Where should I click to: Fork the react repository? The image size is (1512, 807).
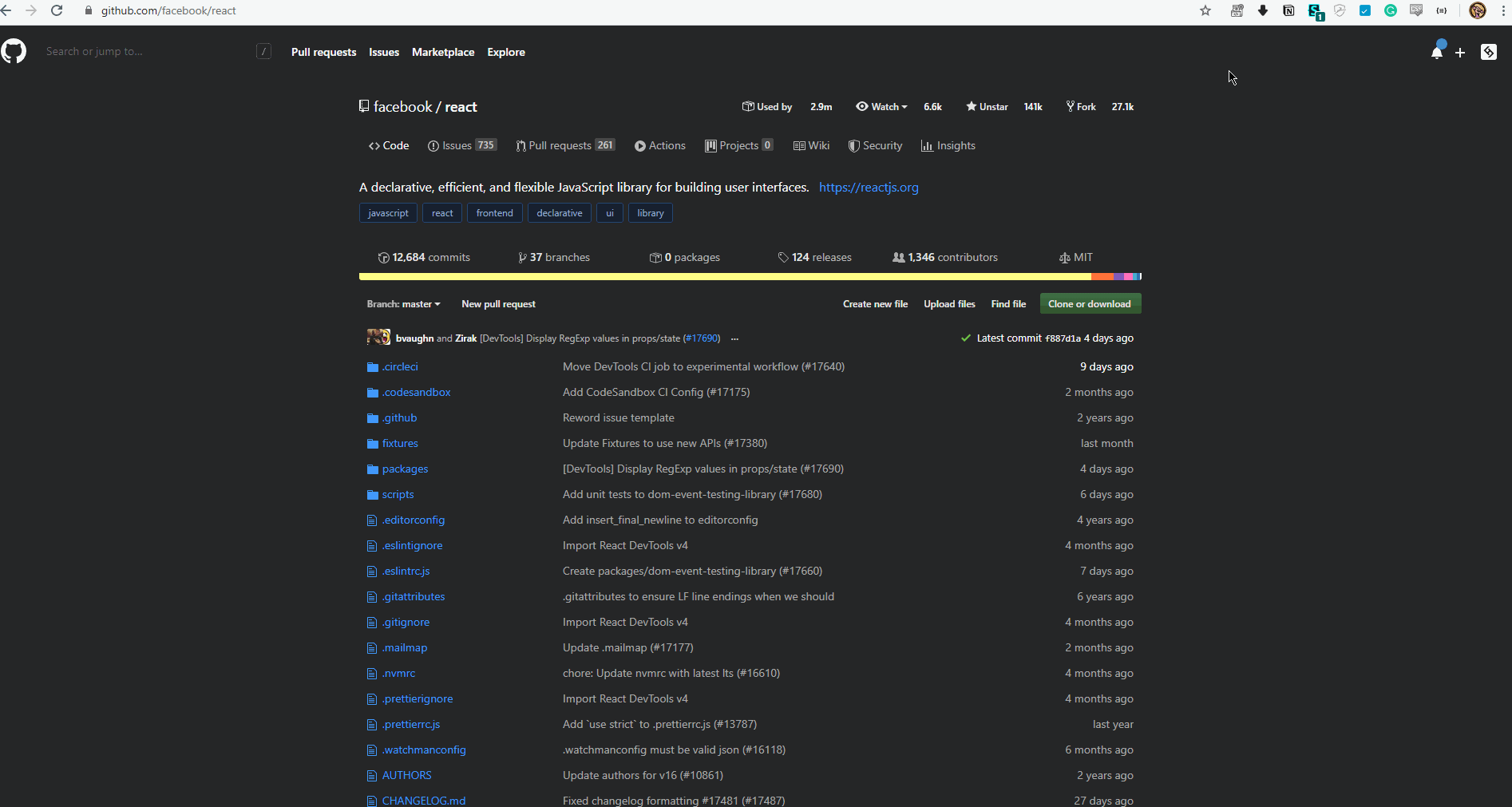pyautogui.click(x=1081, y=107)
